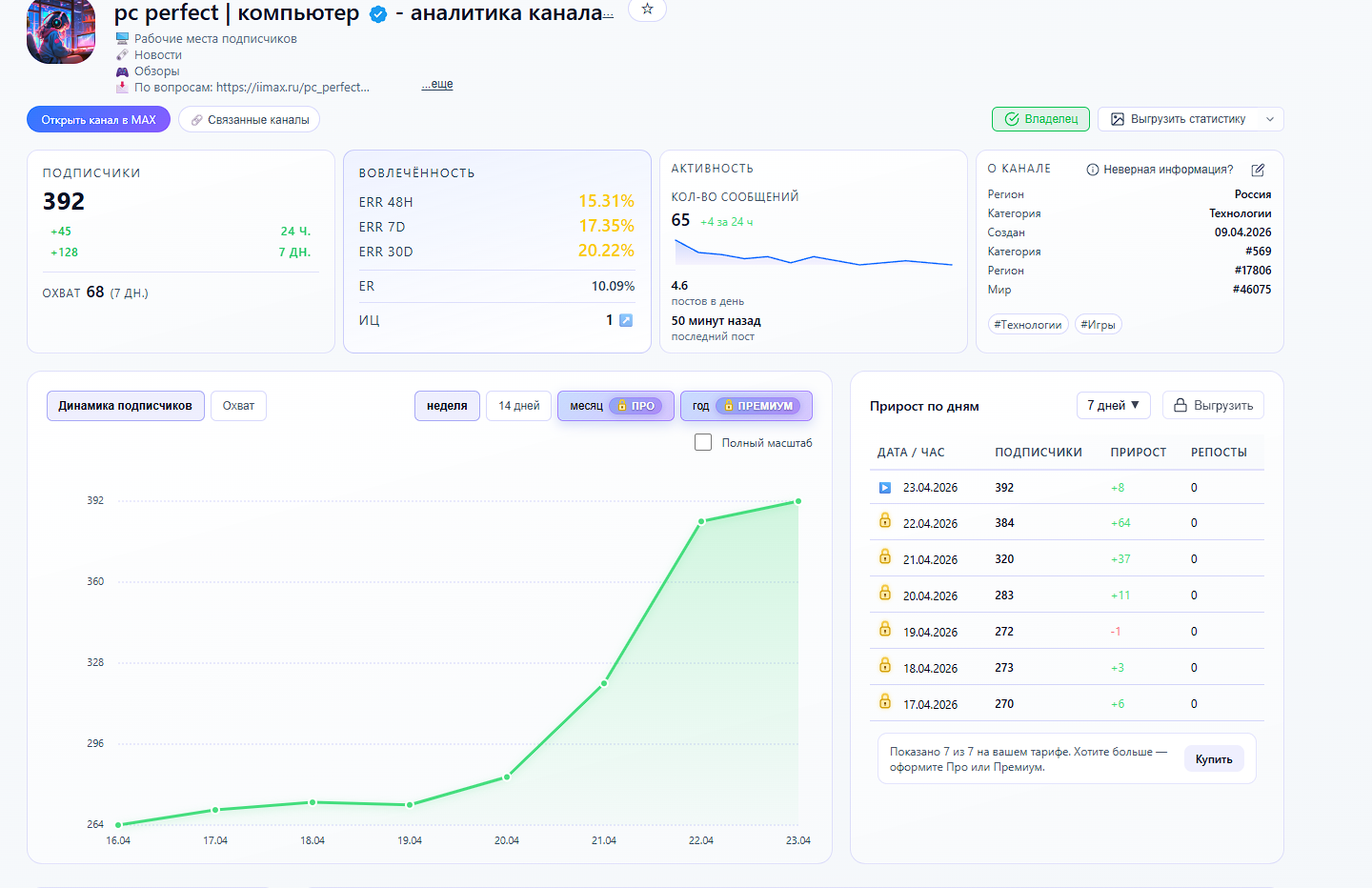Click the verified checkmark badge by the channel name
The width and height of the screenshot is (1372, 888).
tap(378, 14)
